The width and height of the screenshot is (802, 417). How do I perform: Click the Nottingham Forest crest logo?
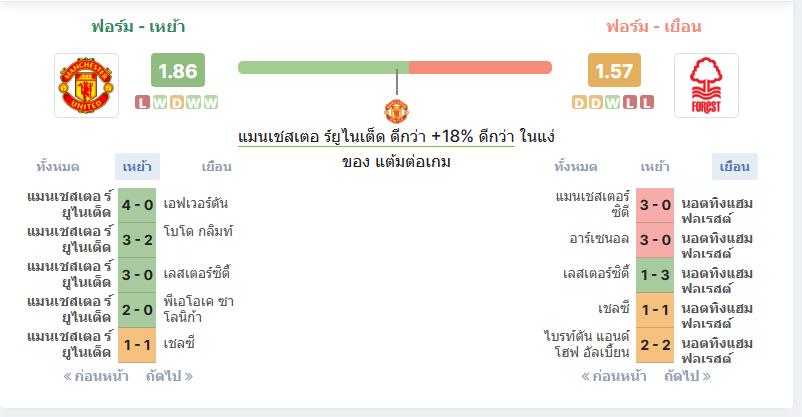706,85
